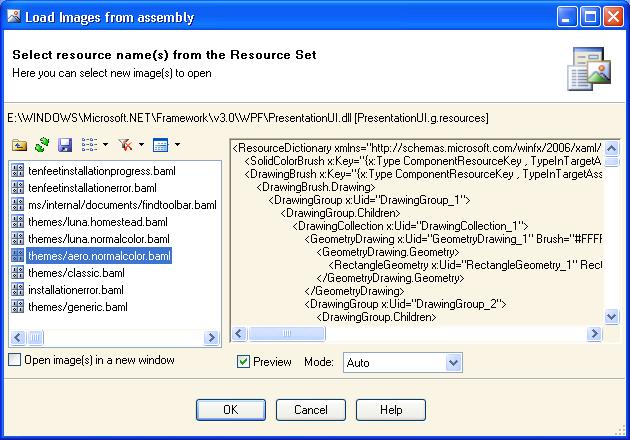
Task: Open the Mode combo box set to Auto
Action: (x=403, y=362)
